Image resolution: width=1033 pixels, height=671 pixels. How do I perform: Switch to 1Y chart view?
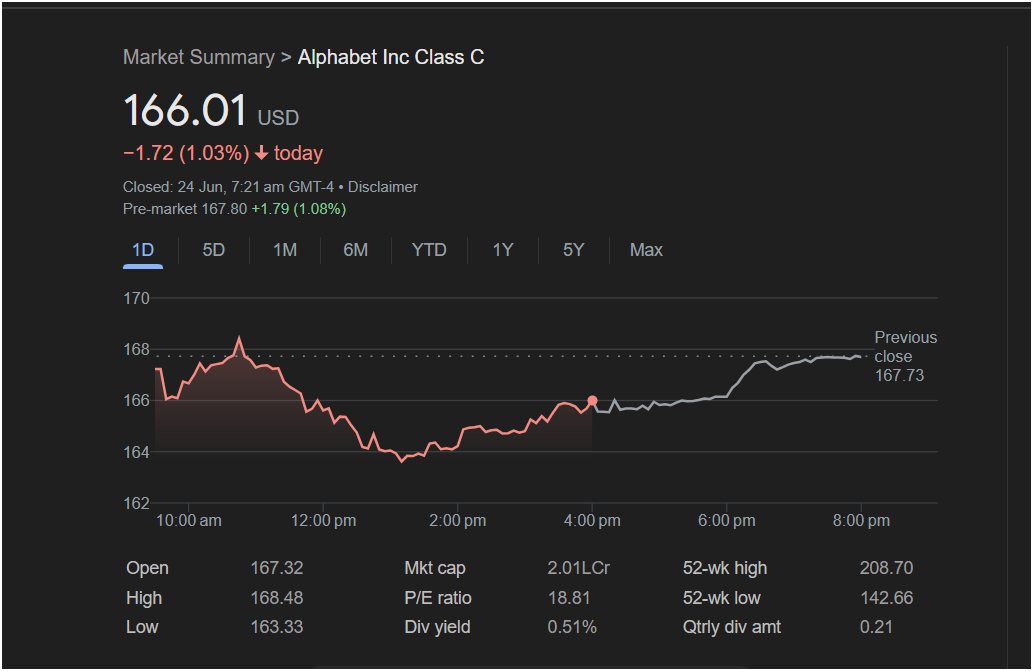503,250
